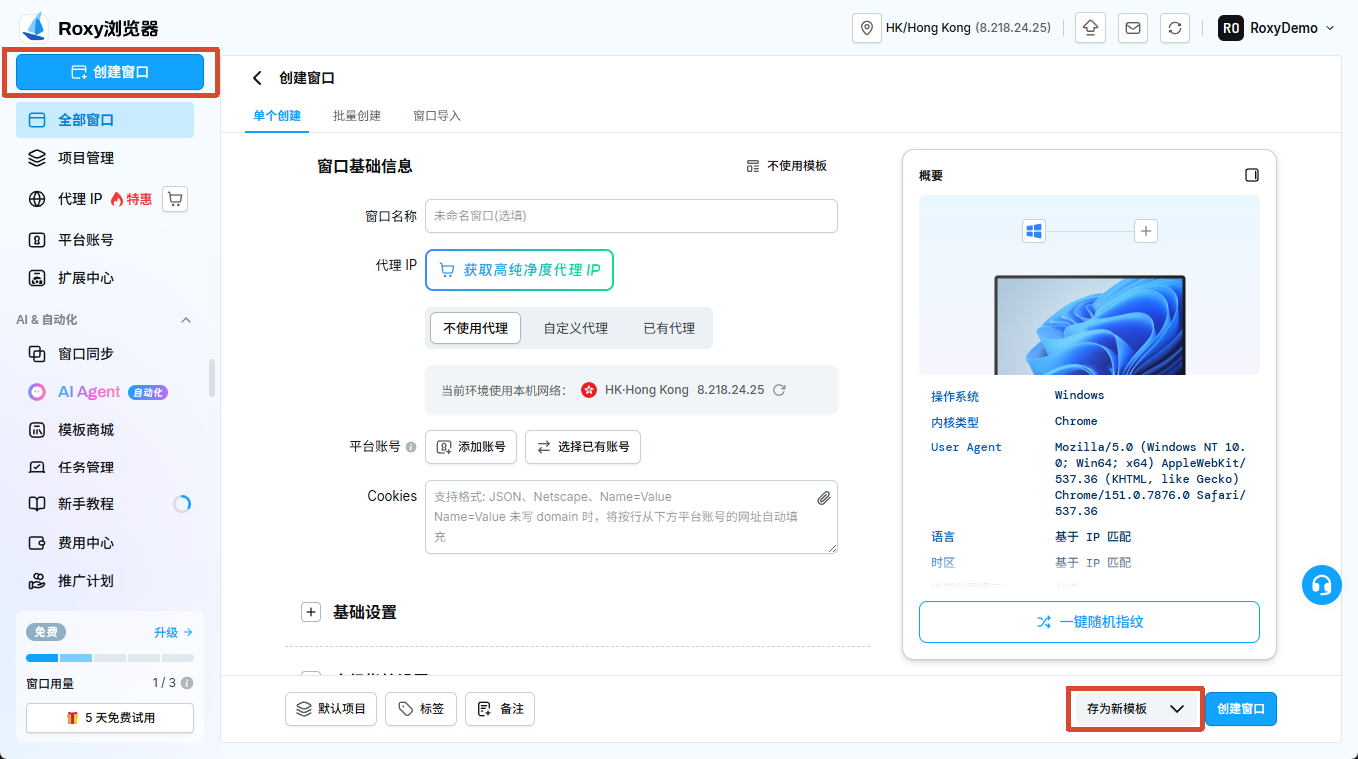Open the mail envelope icon
This screenshot has width=1358, height=759.
[x=1133, y=28]
